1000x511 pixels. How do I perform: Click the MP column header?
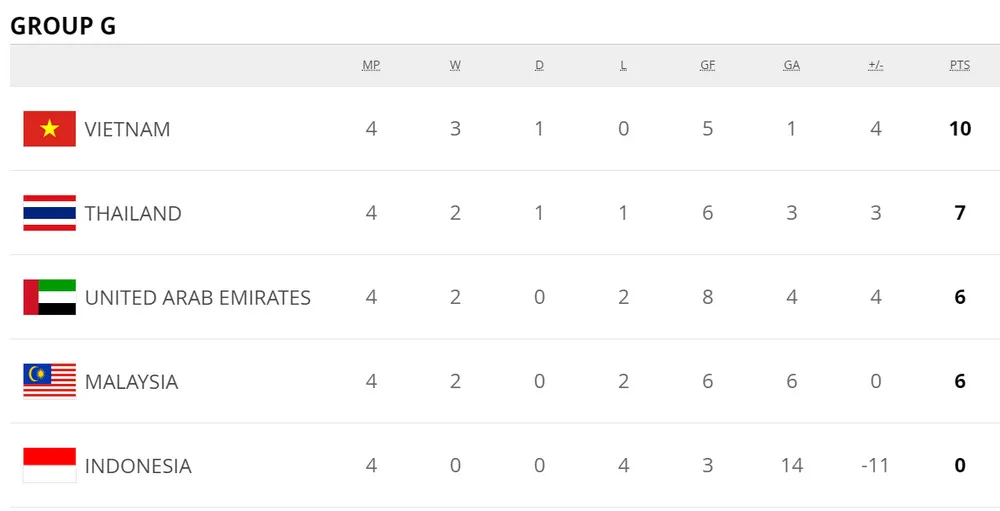point(371,65)
